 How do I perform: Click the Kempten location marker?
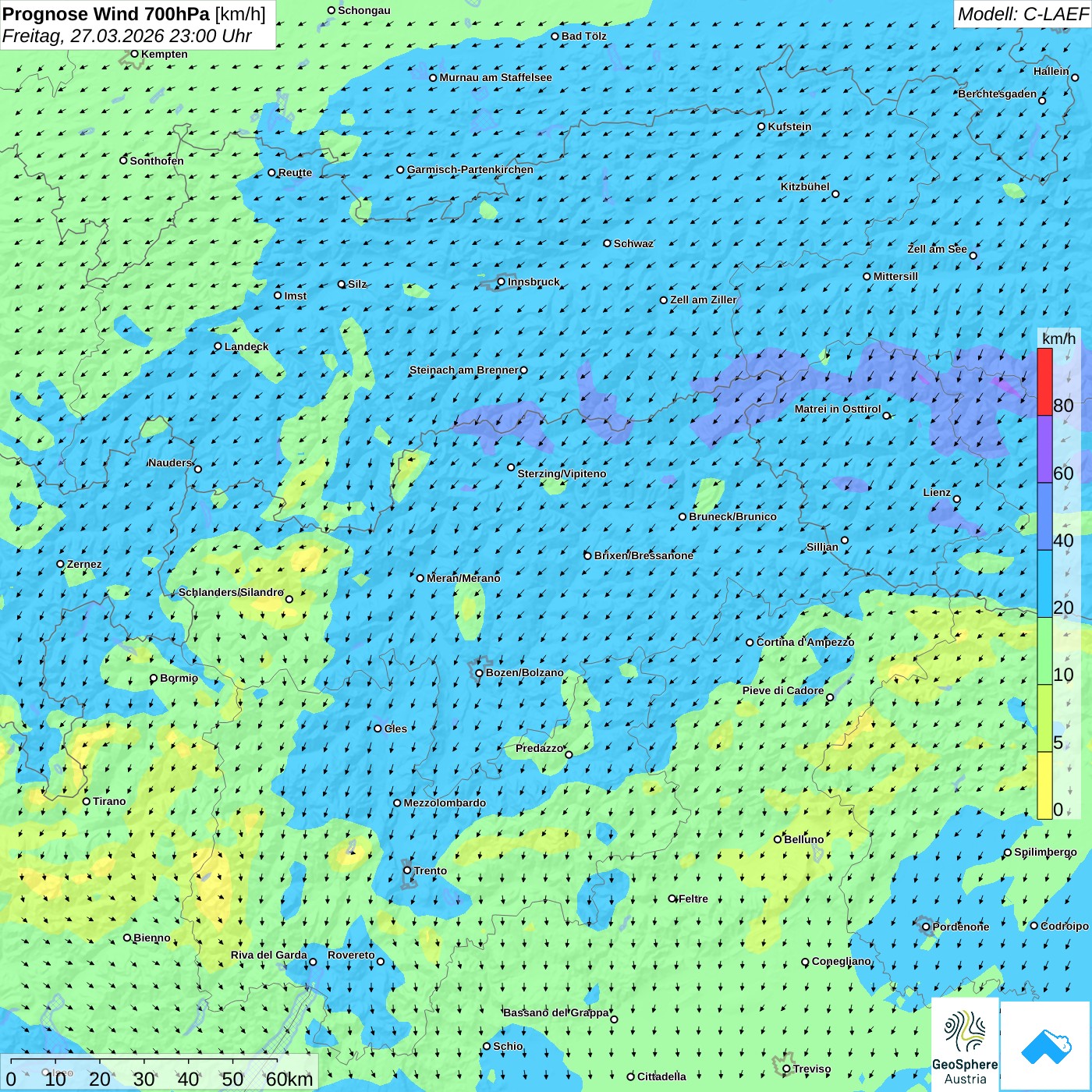coord(134,54)
